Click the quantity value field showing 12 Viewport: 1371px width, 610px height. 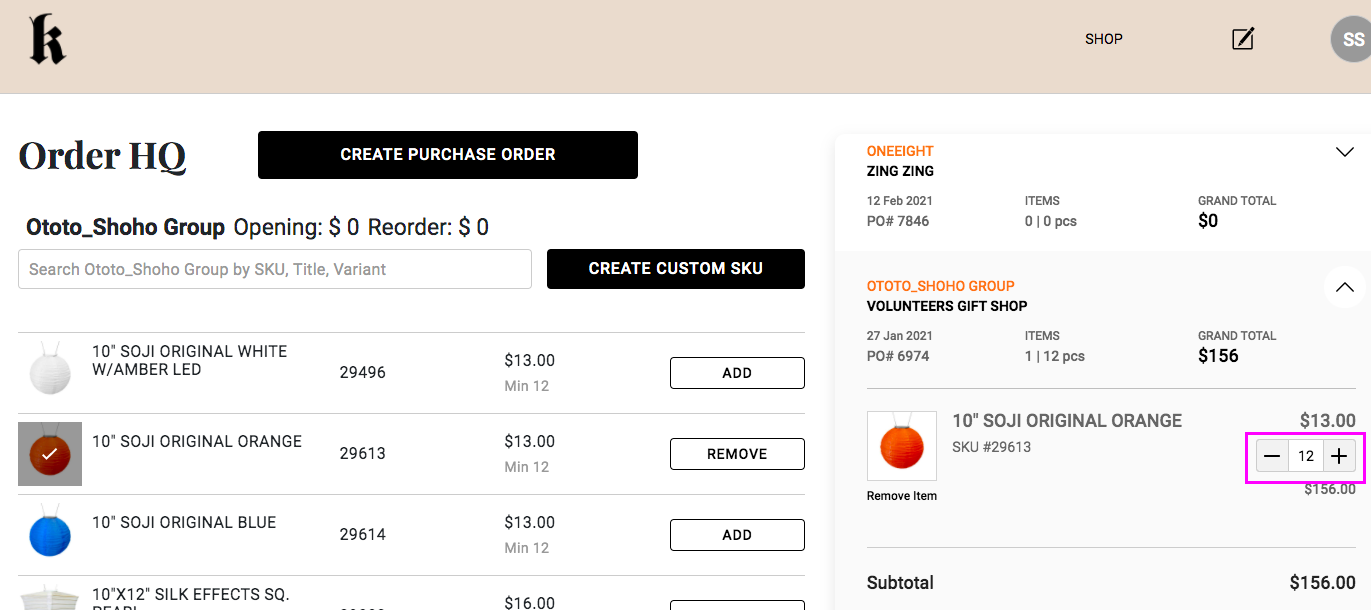click(1305, 457)
